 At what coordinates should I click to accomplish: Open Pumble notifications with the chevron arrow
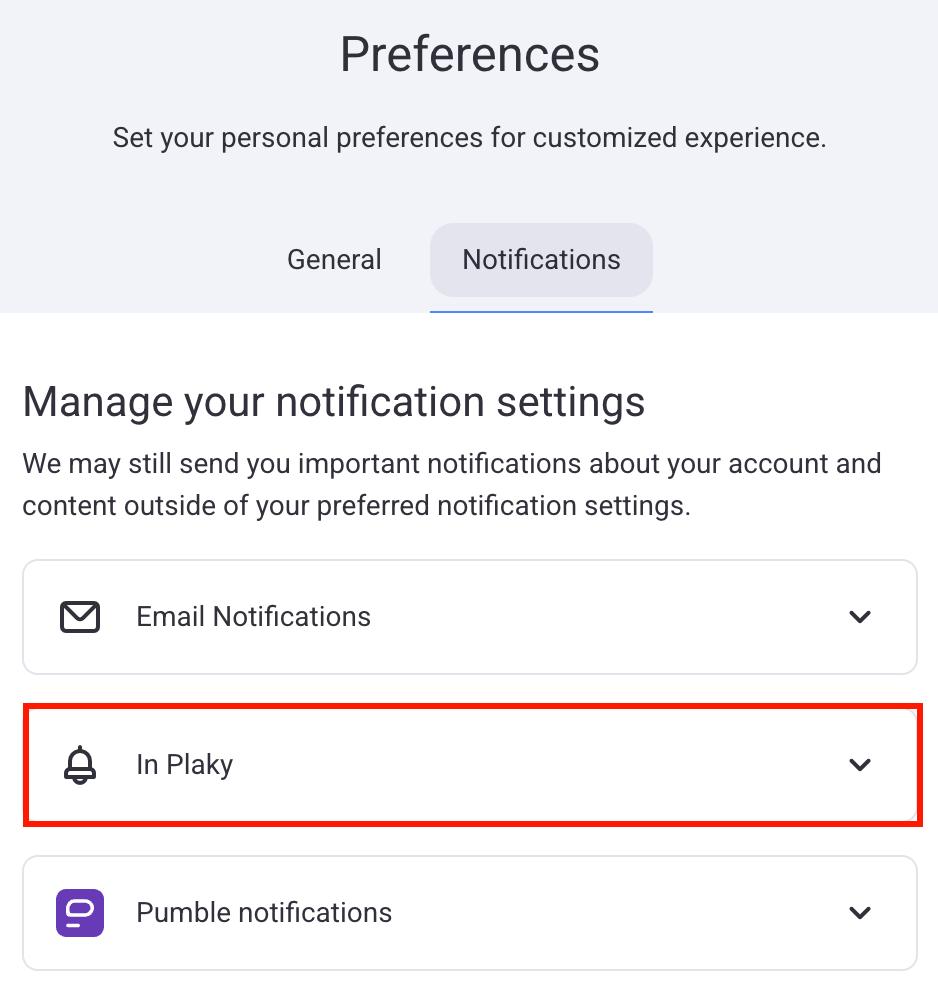(860, 913)
